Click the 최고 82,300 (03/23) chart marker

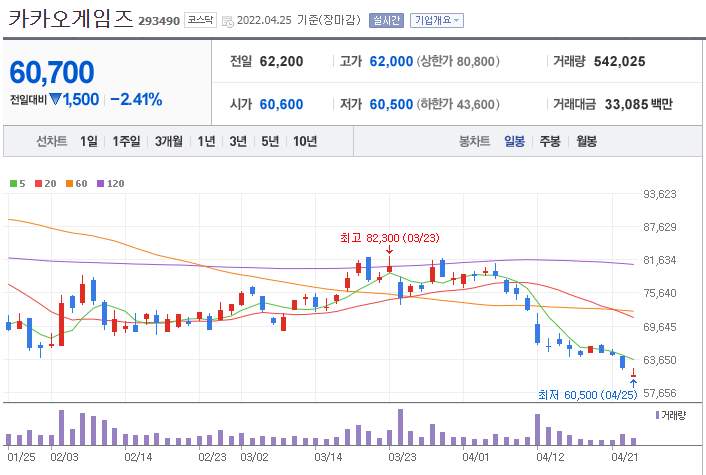pos(389,238)
